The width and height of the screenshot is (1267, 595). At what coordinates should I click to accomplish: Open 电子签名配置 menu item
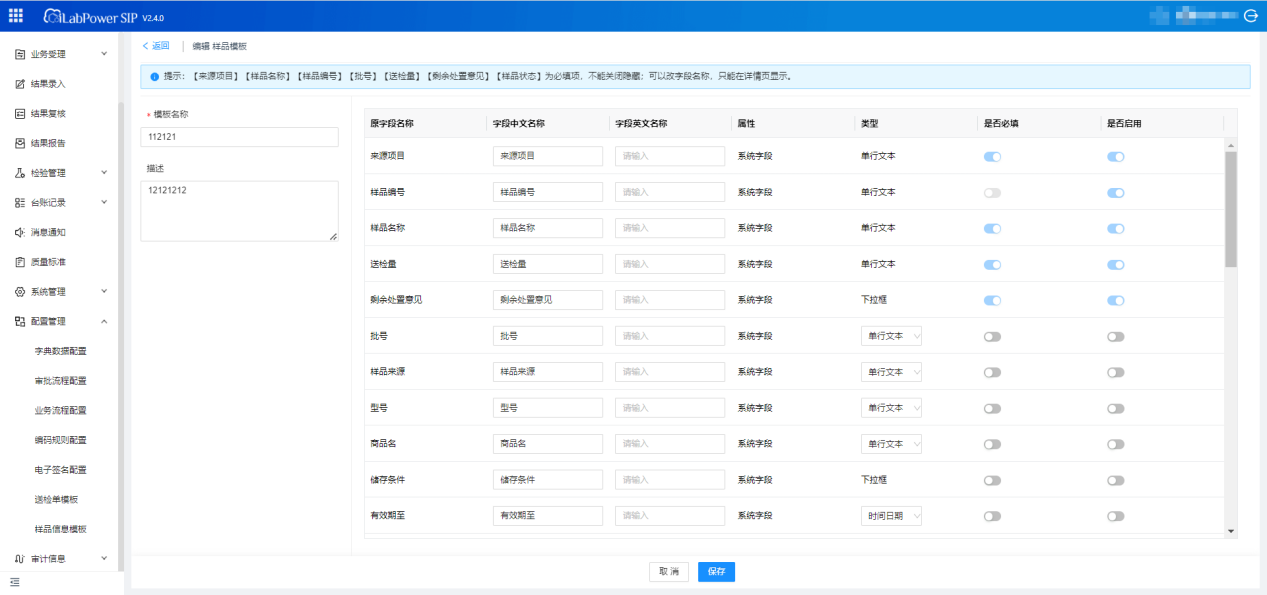61,470
